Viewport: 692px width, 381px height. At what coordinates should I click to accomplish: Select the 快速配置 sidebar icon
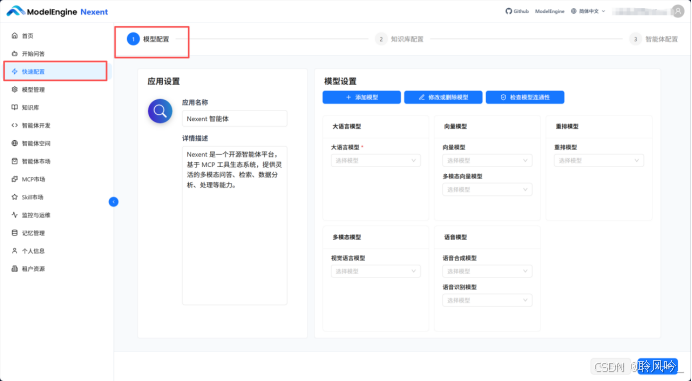click(x=15, y=72)
